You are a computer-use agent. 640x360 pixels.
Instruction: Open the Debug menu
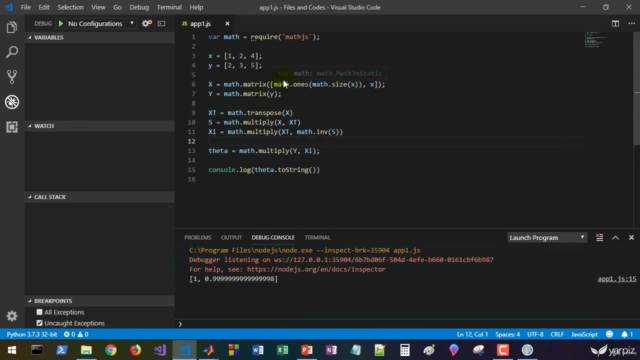tap(139, 7)
